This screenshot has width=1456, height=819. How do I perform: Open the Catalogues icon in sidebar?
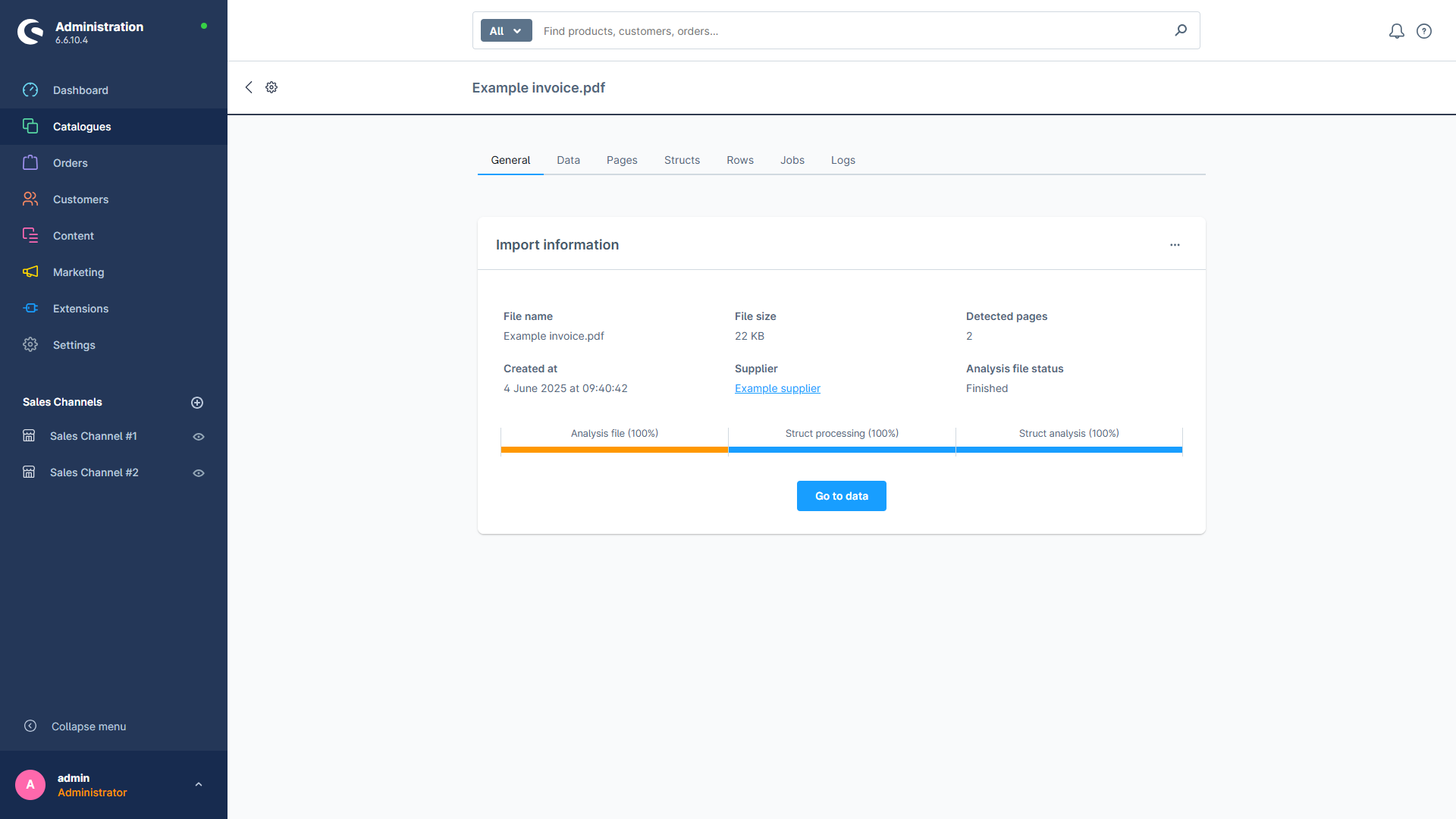click(x=30, y=127)
